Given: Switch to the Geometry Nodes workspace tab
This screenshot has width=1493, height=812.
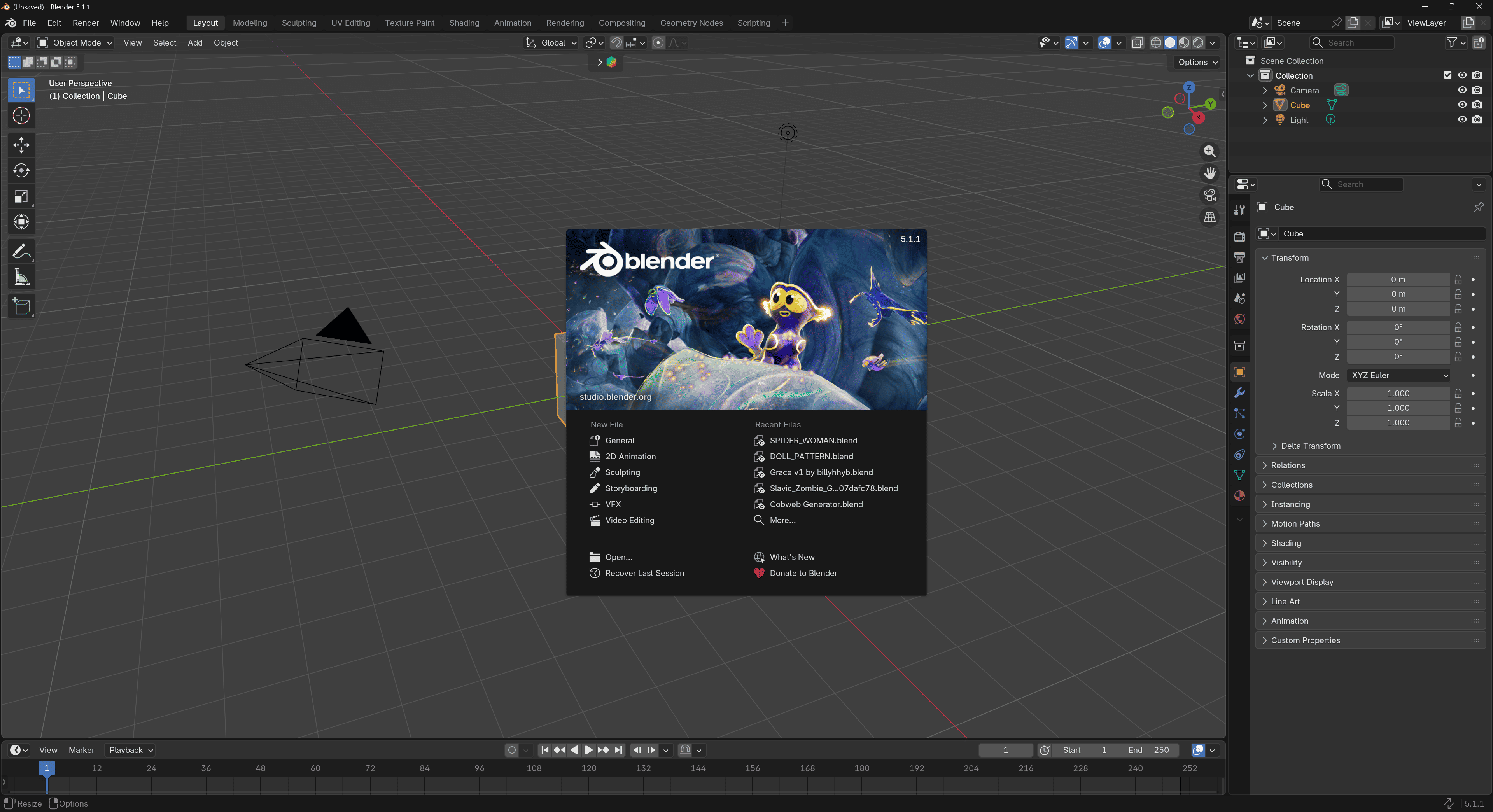Looking at the screenshot, I should pos(691,23).
